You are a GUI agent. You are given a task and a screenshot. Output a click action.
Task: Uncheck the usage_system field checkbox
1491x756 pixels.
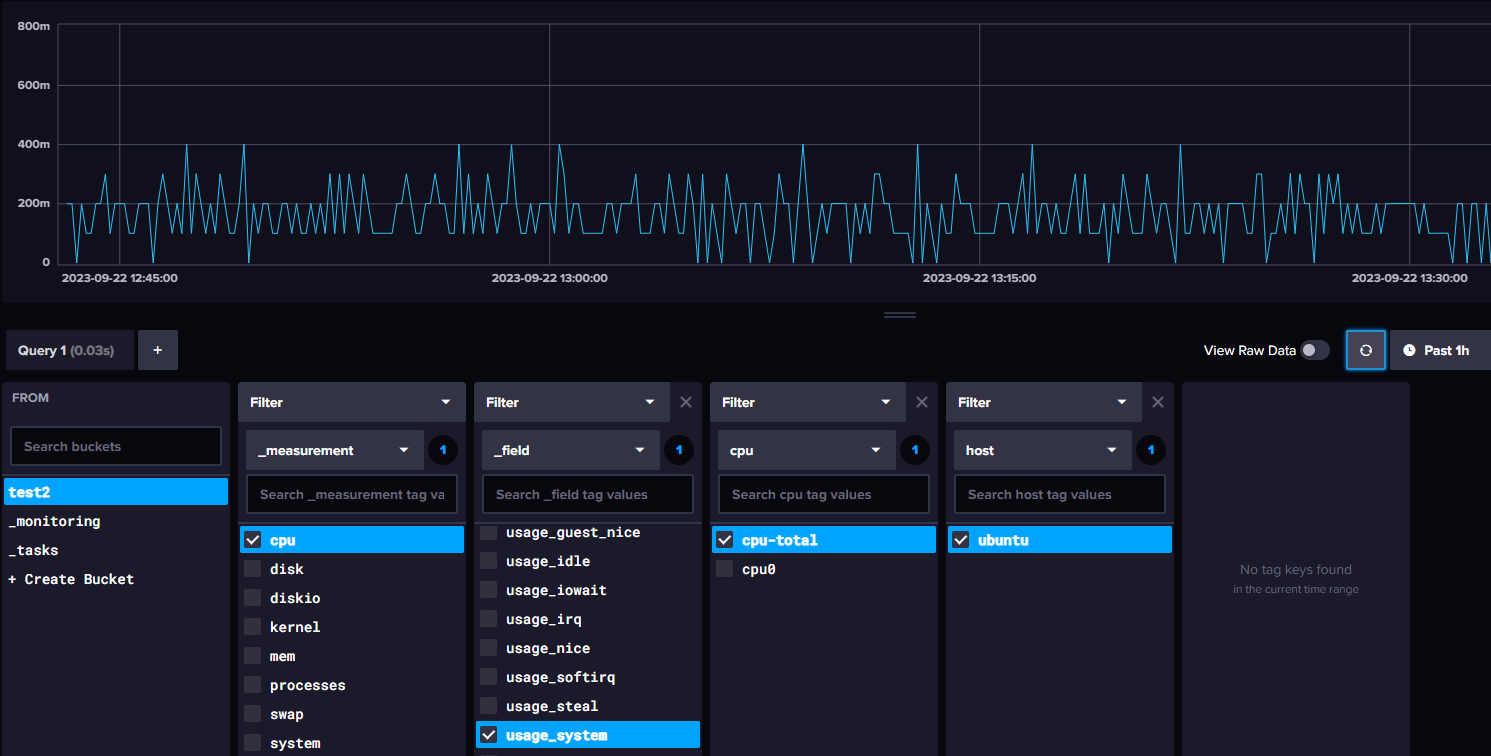(x=489, y=735)
